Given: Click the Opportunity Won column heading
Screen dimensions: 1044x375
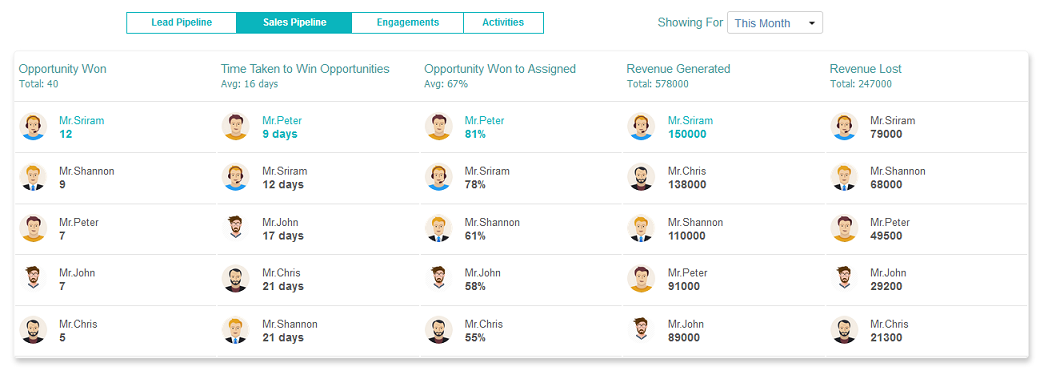Looking at the screenshot, I should tap(63, 69).
